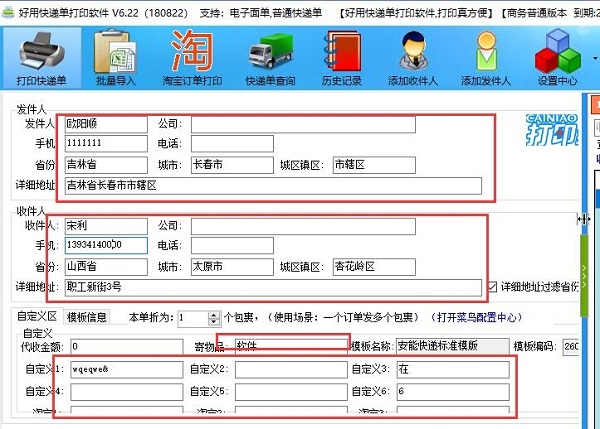
Task: Click recipient 详细地址 field 职工新街3号
Action: (273, 287)
